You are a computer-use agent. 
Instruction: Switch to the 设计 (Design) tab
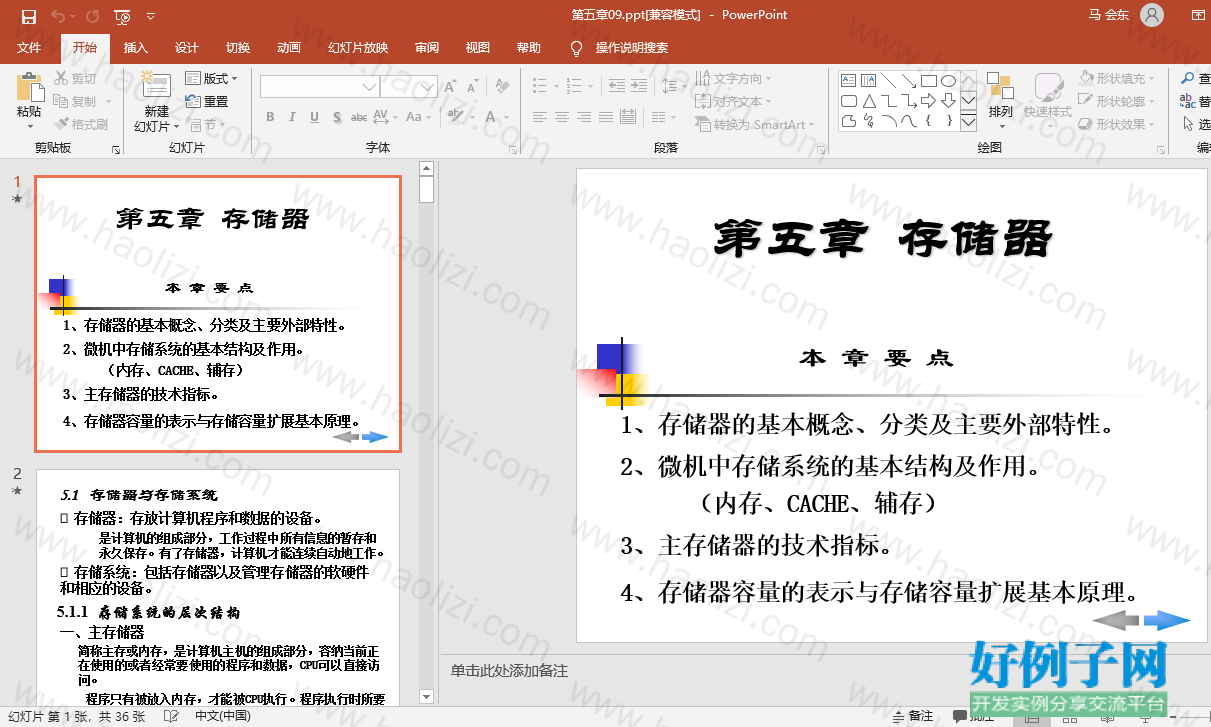[187, 47]
